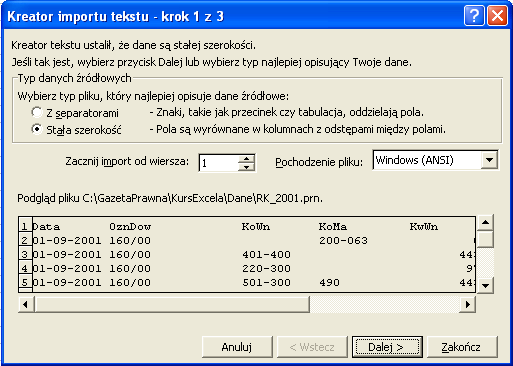Click the 'Dalej >' button
Image resolution: width=513 pixels, height=366 pixels.
click(x=387, y=347)
